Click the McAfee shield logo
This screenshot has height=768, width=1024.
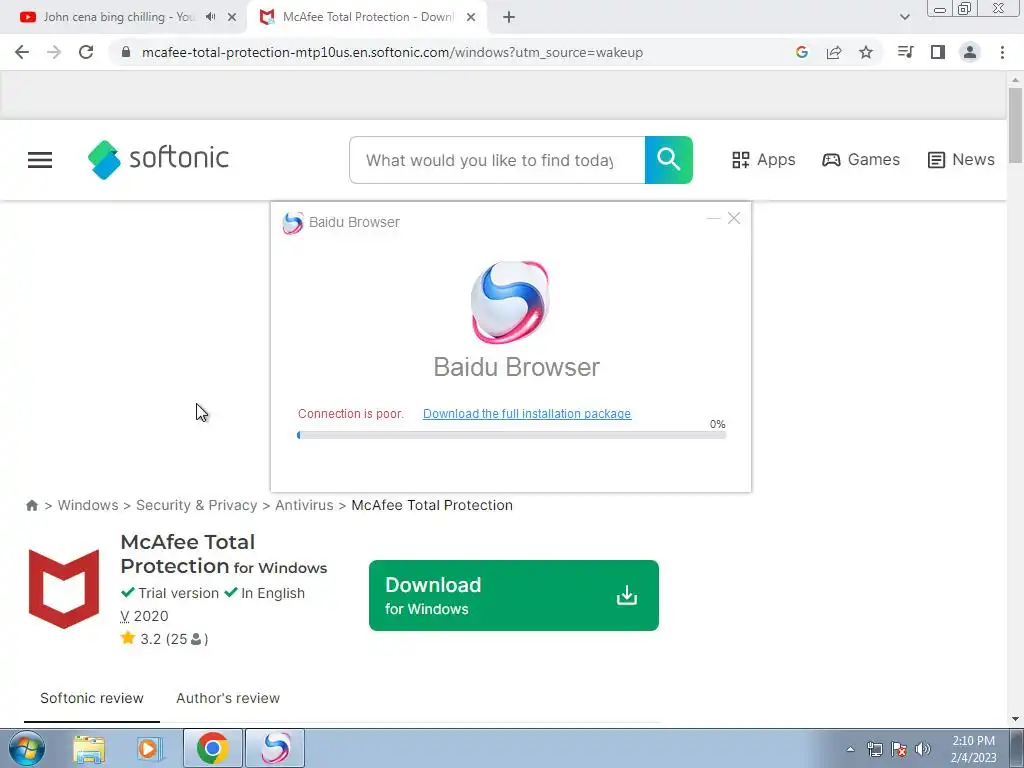(64, 589)
